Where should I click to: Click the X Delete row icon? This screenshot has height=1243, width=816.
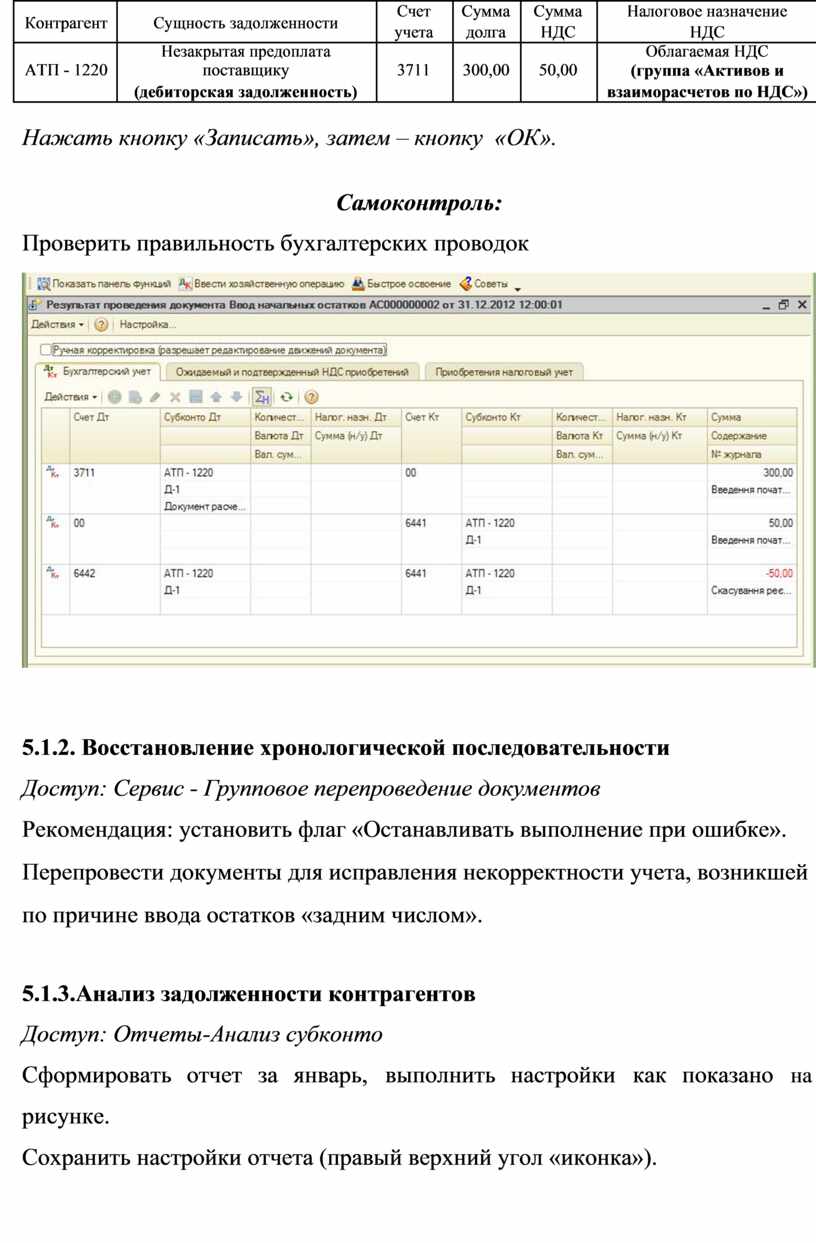click(x=175, y=397)
